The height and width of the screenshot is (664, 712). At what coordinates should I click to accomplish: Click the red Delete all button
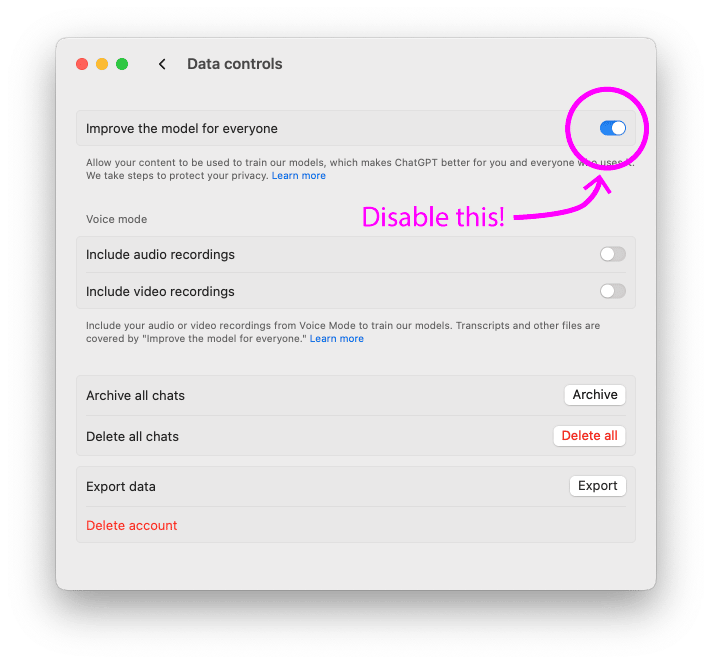tap(589, 436)
